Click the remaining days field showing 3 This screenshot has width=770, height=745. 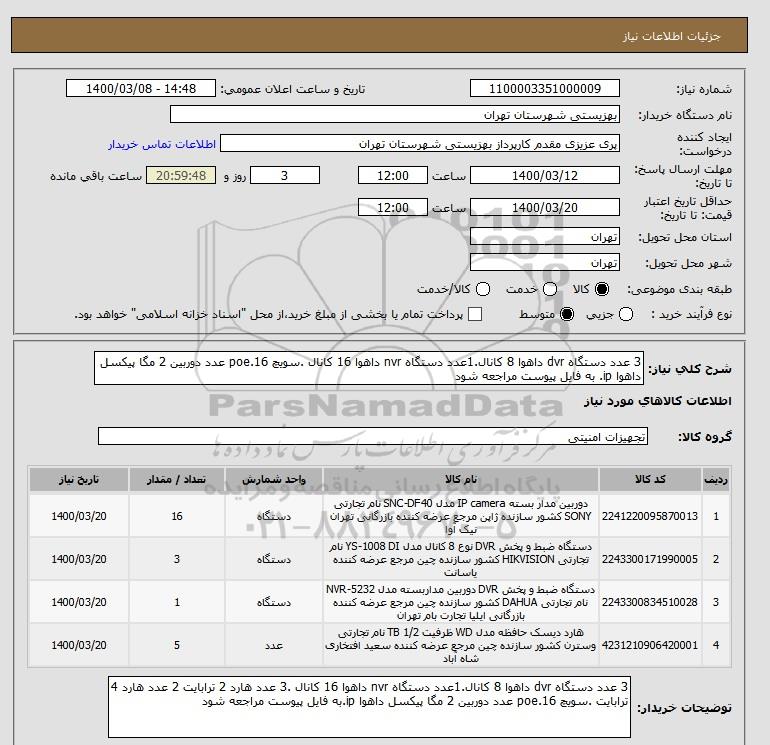(285, 175)
